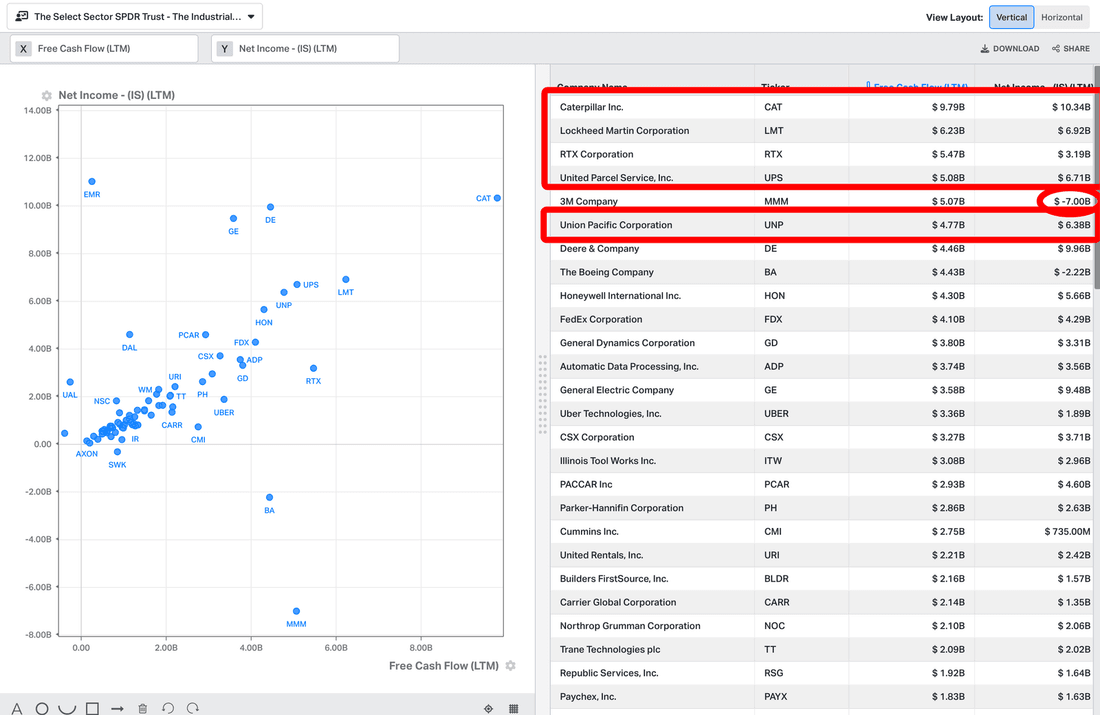
Task: Click the DE data point on chart
Action: (270, 207)
